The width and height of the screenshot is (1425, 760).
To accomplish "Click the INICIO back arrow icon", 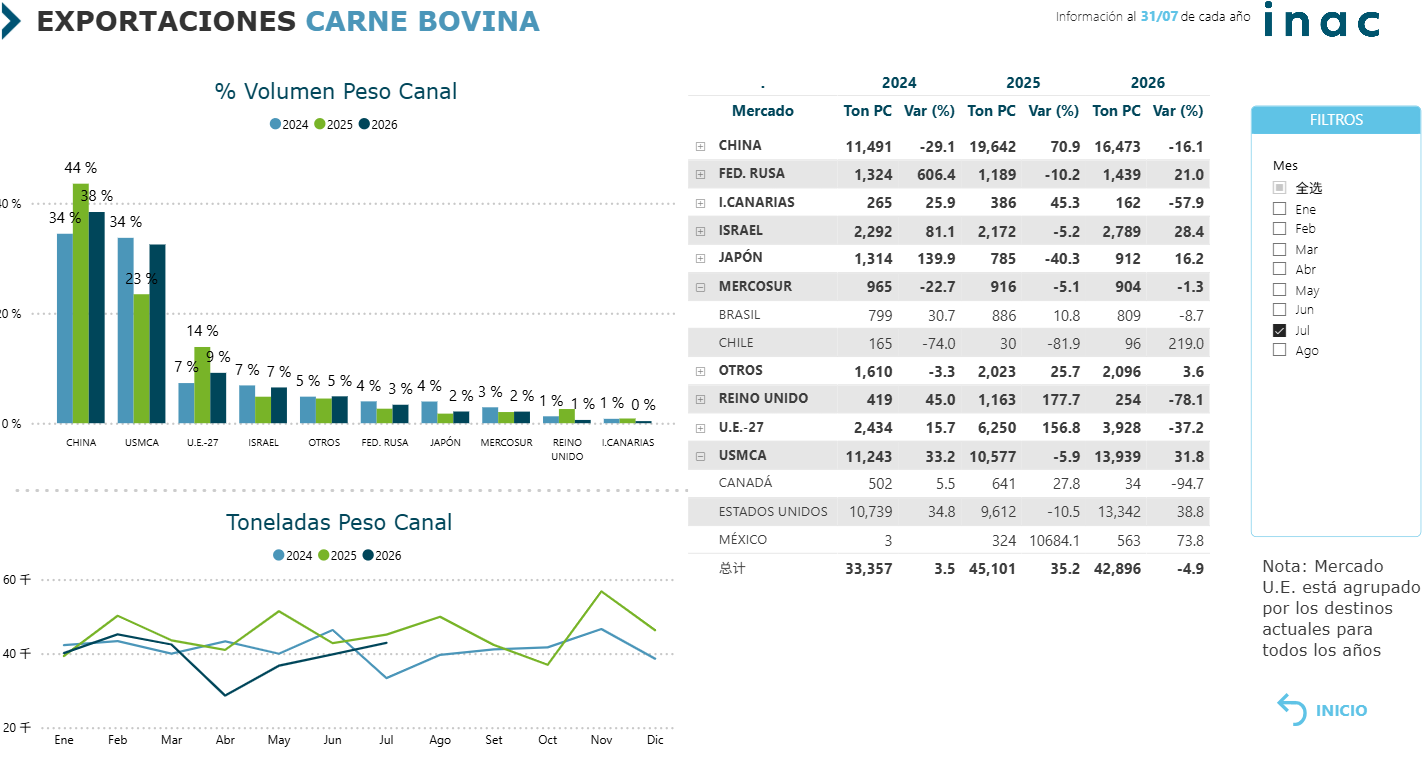I will coord(1292,710).
